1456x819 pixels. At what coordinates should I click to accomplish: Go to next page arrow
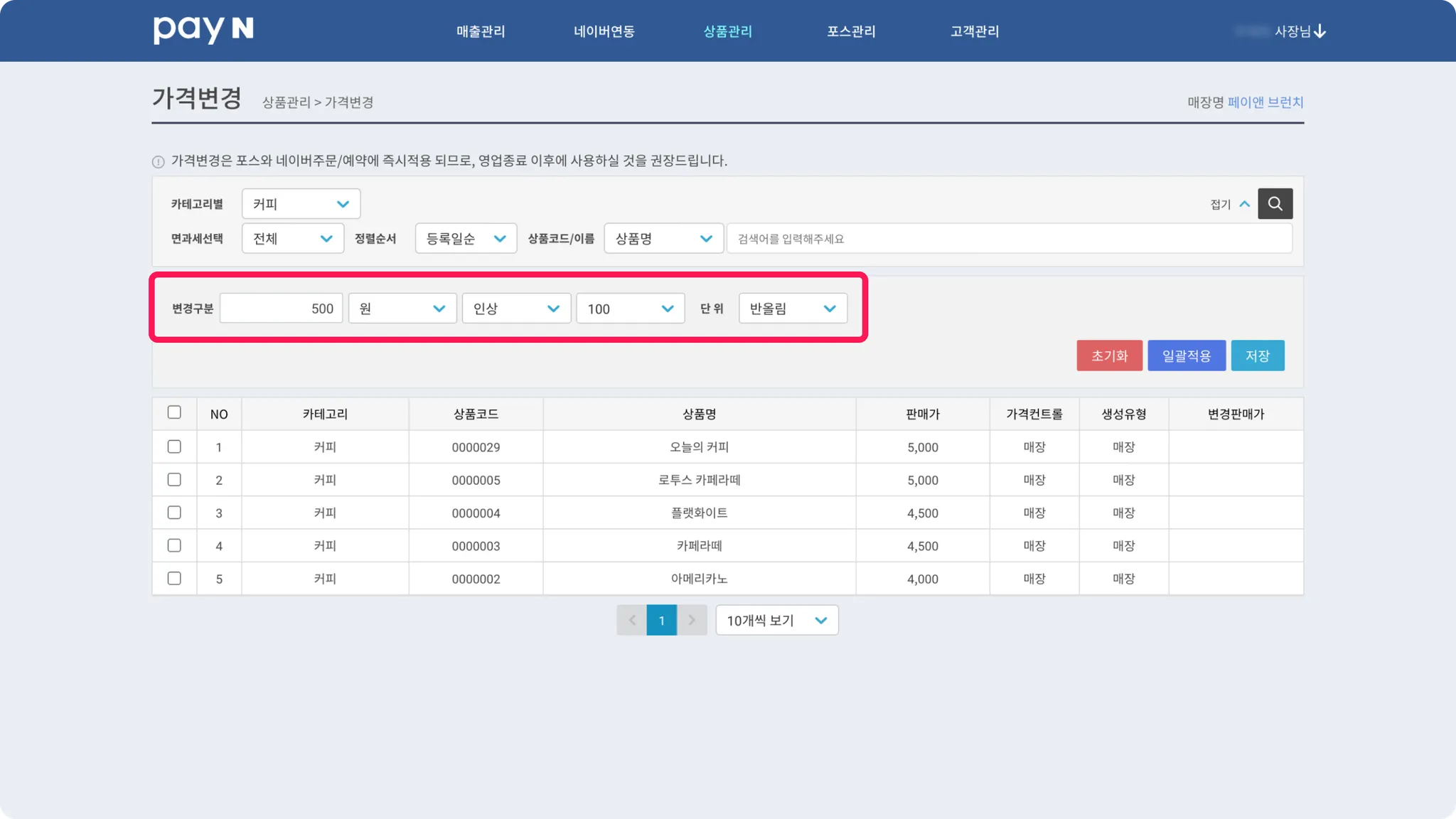pos(692,620)
